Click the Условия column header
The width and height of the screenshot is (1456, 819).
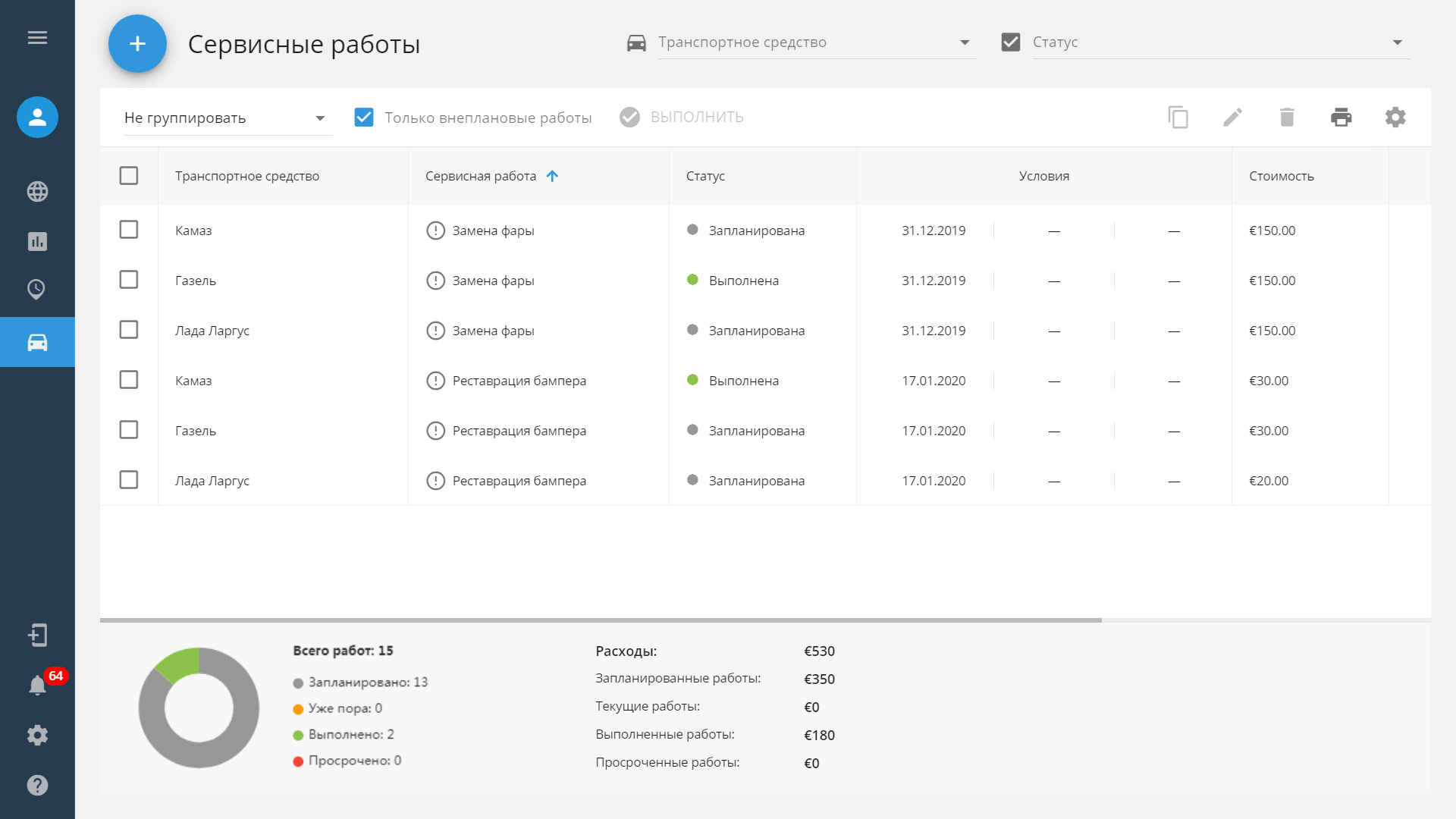tap(1044, 176)
